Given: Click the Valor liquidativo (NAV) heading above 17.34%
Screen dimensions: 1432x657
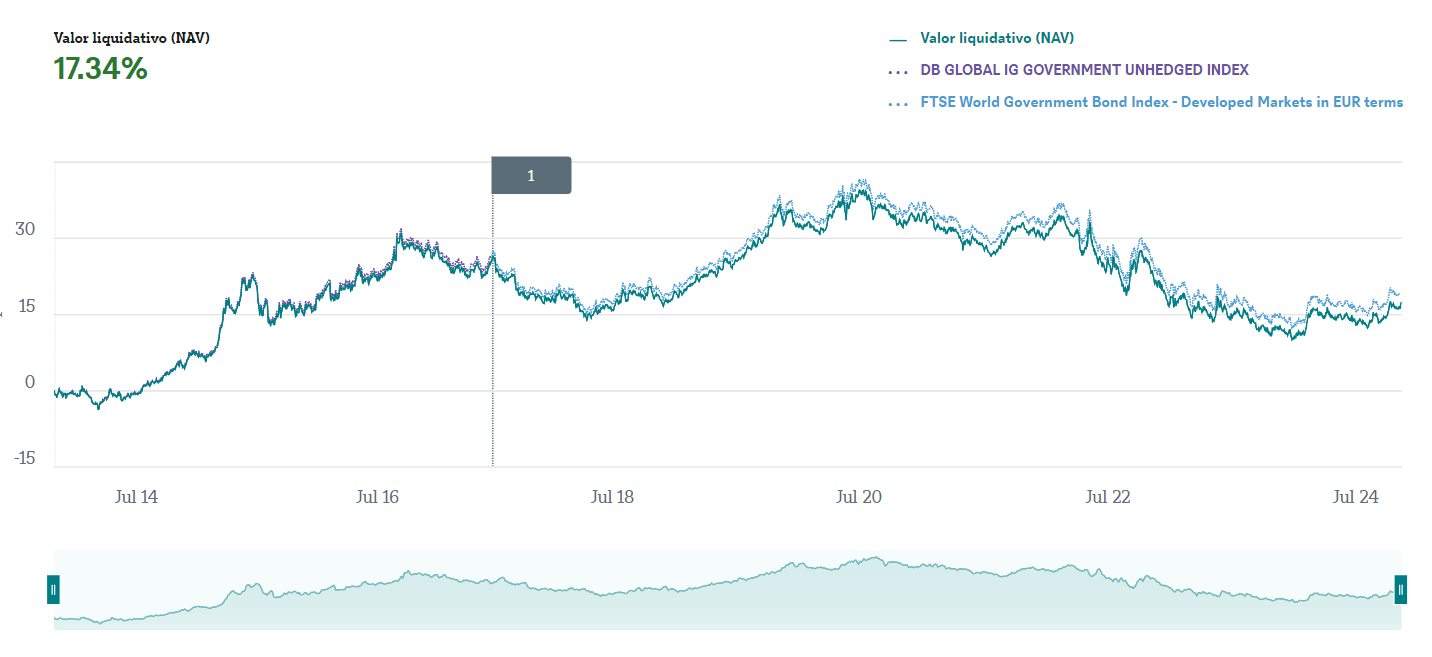Looking at the screenshot, I should click(x=131, y=39).
